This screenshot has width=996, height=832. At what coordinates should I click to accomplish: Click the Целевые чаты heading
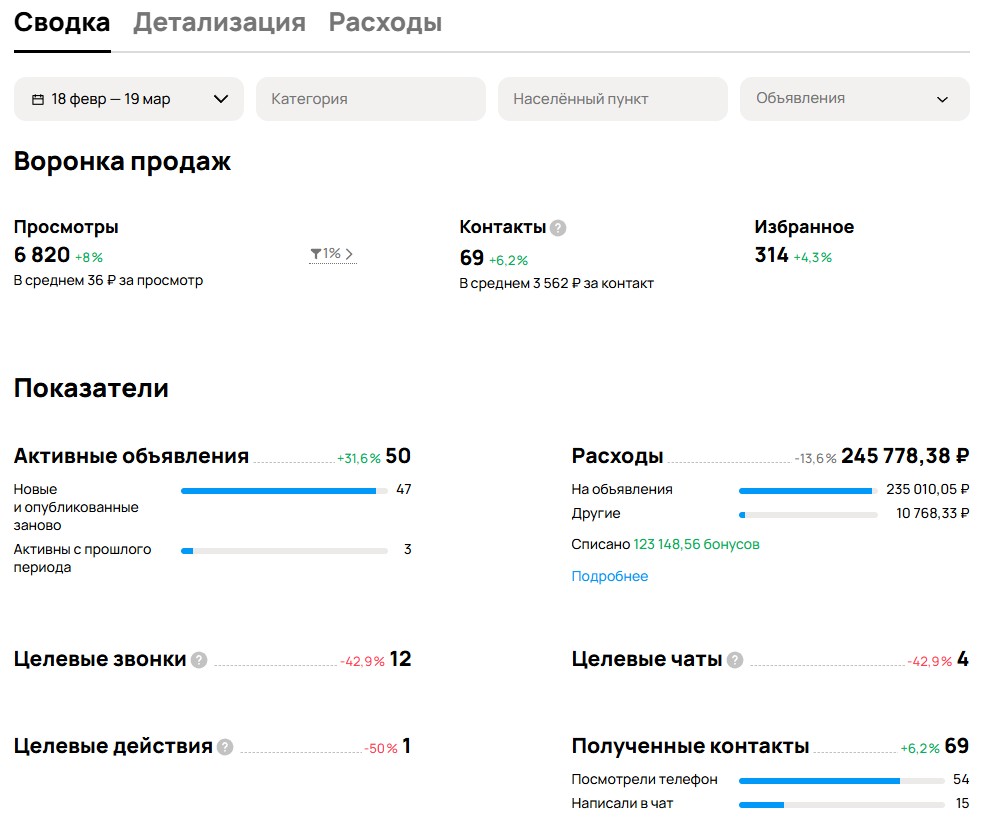647,659
